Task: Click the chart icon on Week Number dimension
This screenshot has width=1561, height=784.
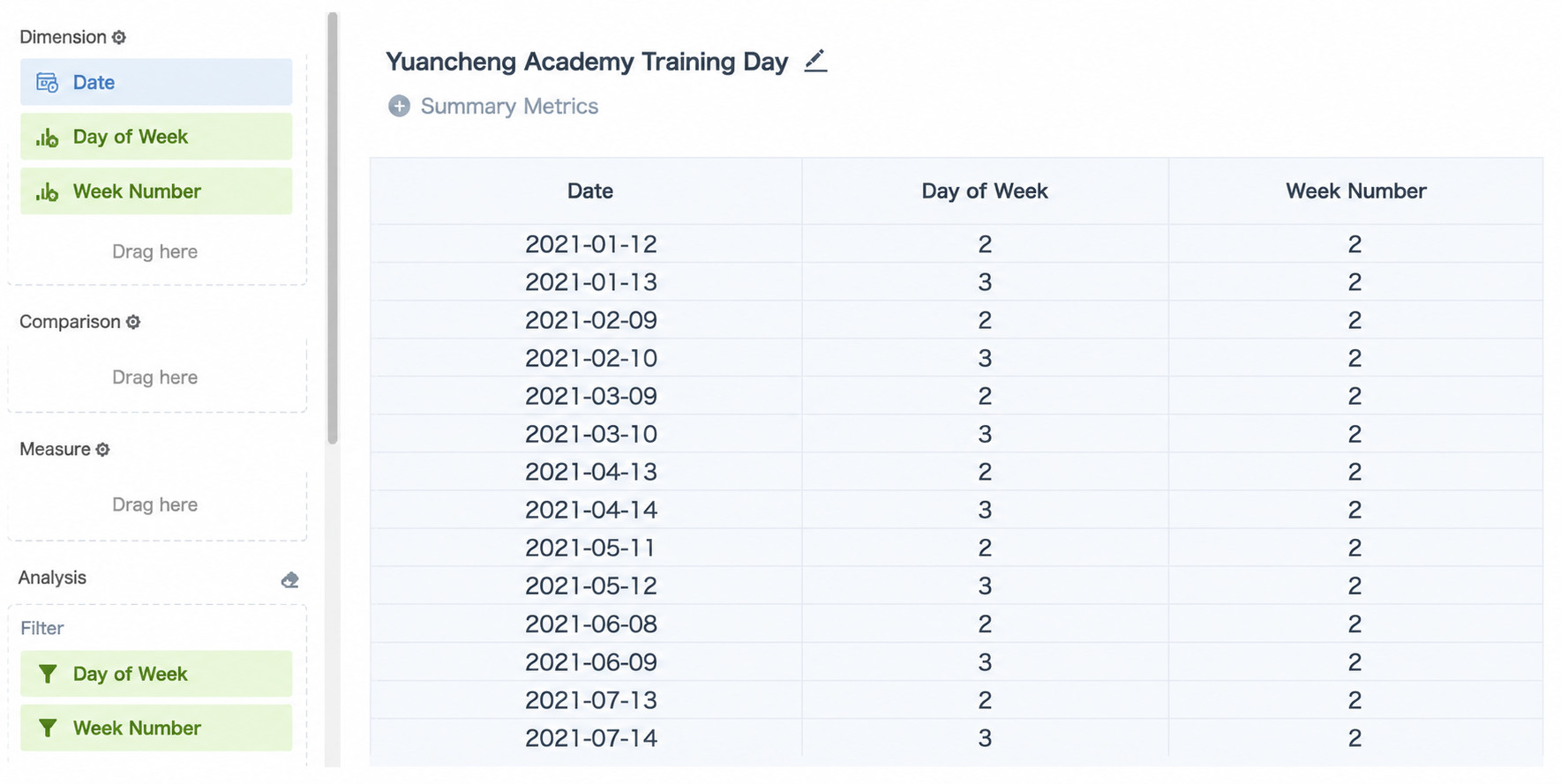Action: [47, 191]
